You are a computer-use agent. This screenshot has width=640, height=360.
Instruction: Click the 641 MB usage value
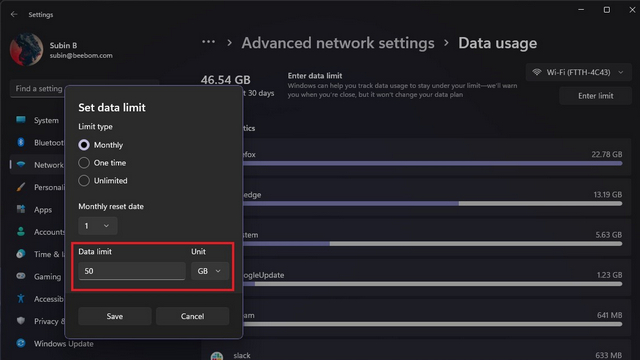pos(609,315)
